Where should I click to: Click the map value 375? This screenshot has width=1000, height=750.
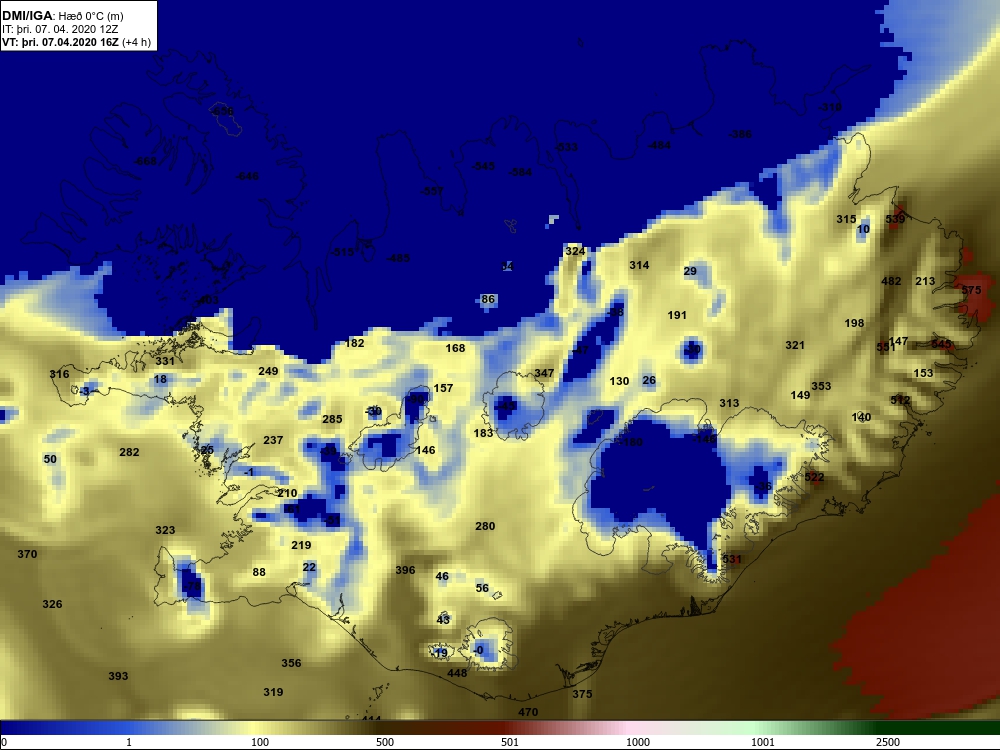coord(582,695)
